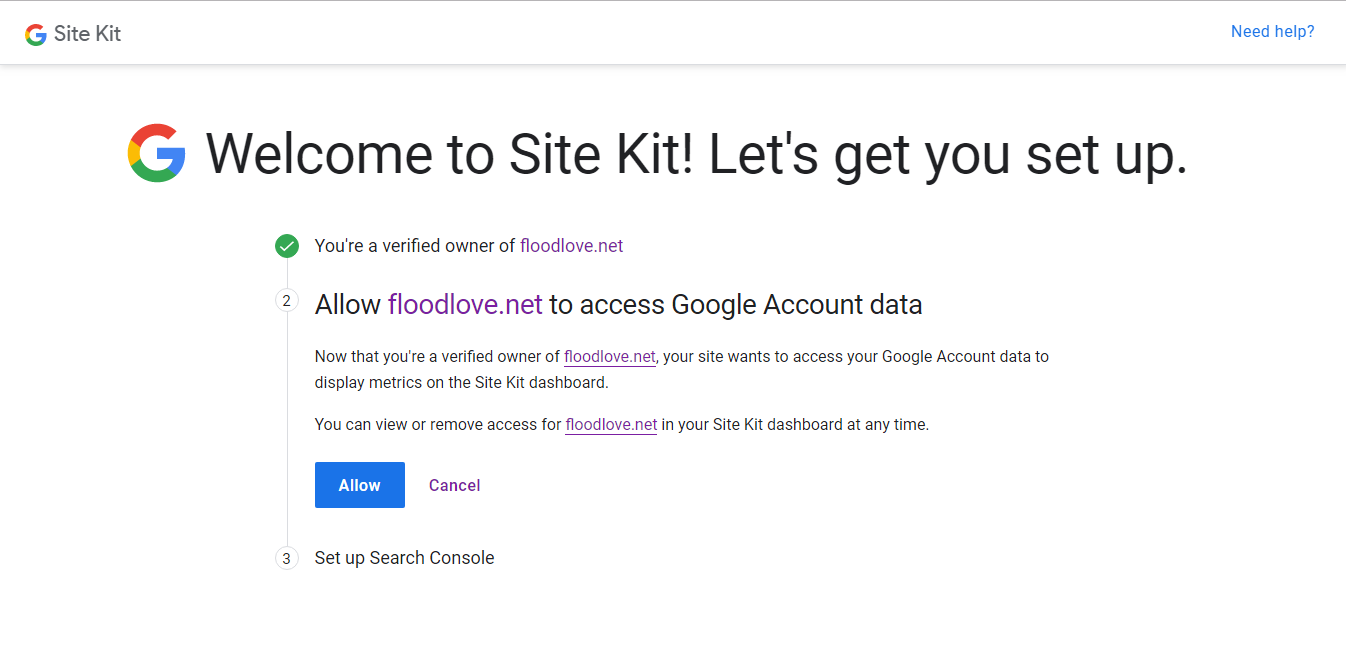Open floodlove.net link in the verified owner line
Viewport: 1346px width, 655px height.
point(571,246)
